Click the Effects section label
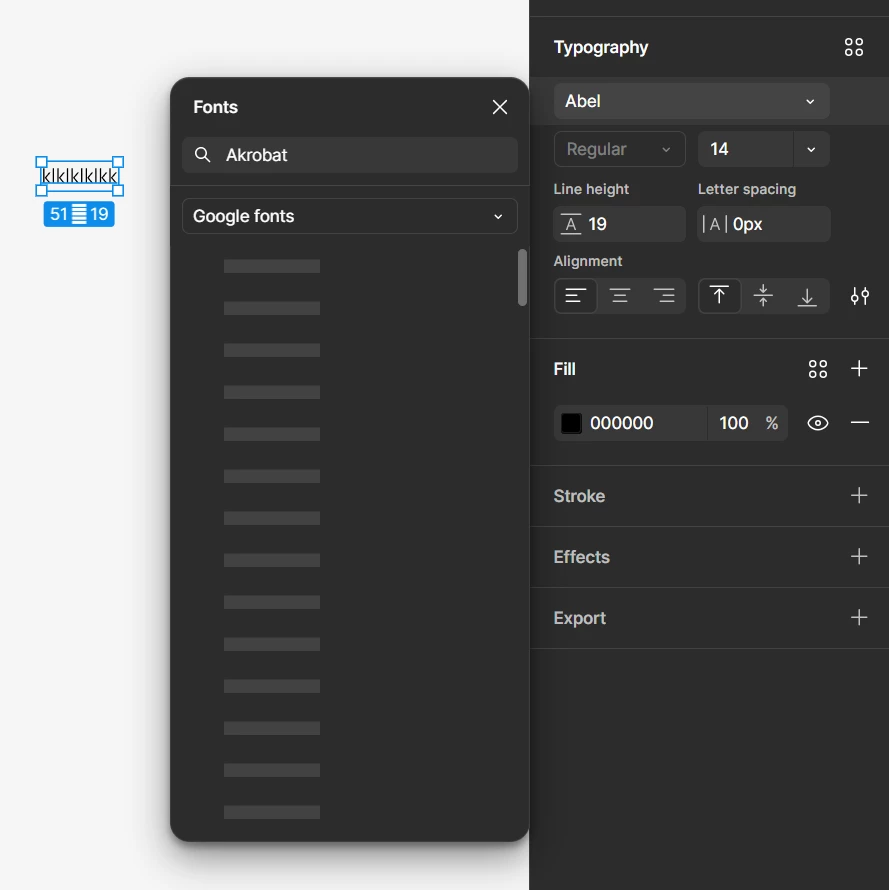889x890 pixels. (x=581, y=557)
